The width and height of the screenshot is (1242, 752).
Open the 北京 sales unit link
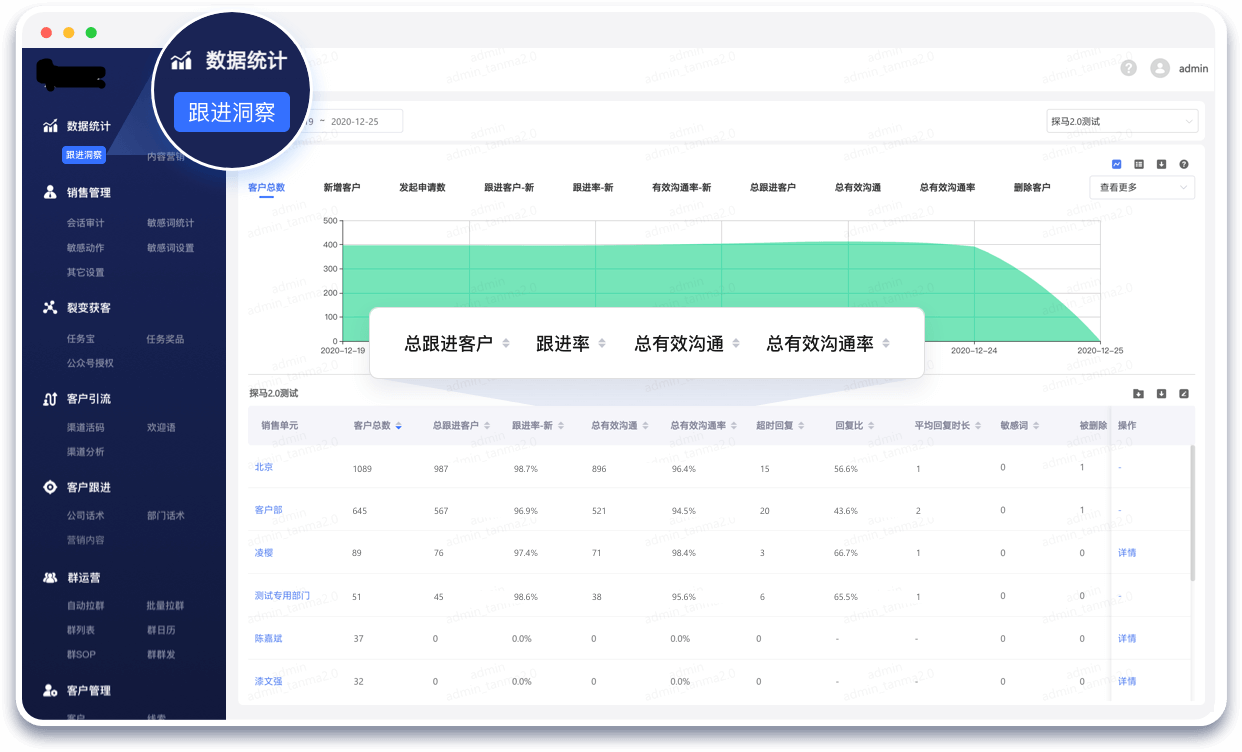pos(263,467)
